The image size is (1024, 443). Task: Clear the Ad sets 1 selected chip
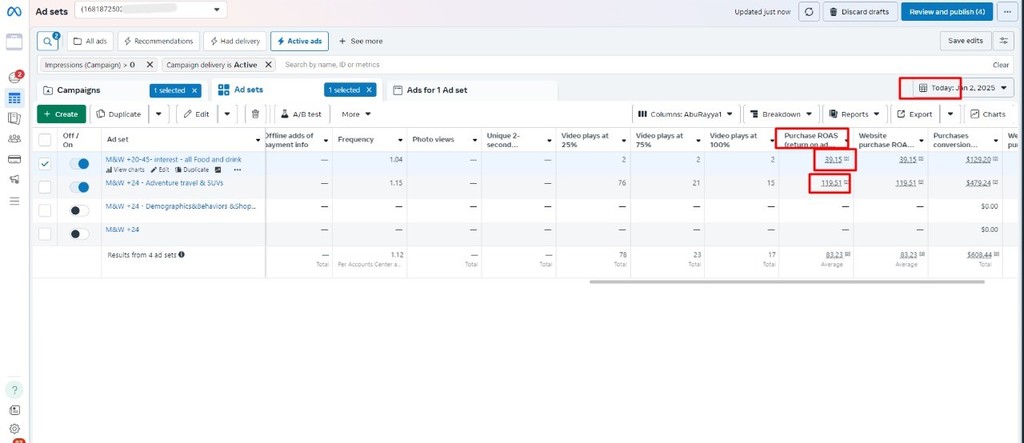tap(368, 90)
